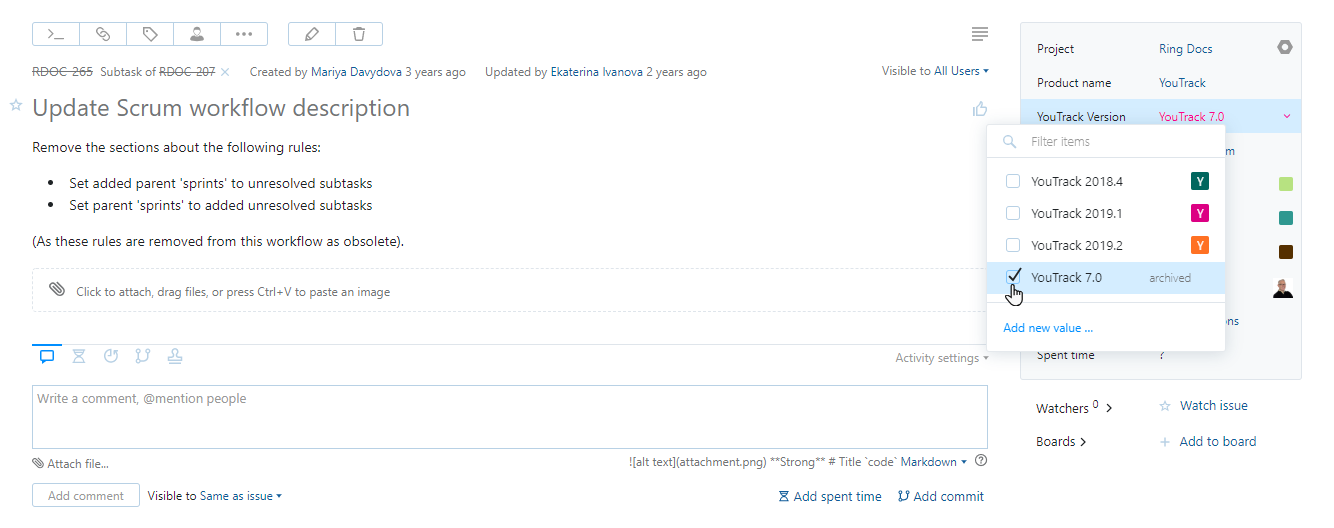Image resolution: width=1334 pixels, height=528 pixels.
Task: Click the Add comment button
Action: click(85, 496)
